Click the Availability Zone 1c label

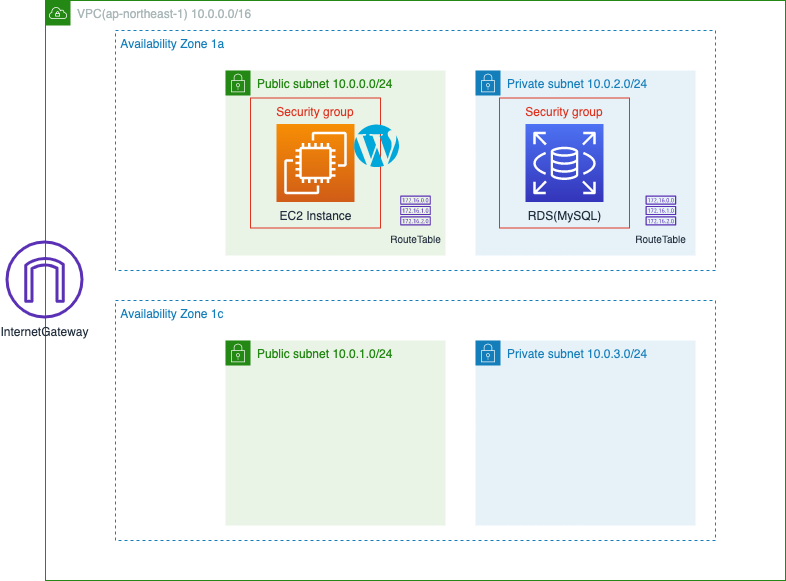click(172, 314)
